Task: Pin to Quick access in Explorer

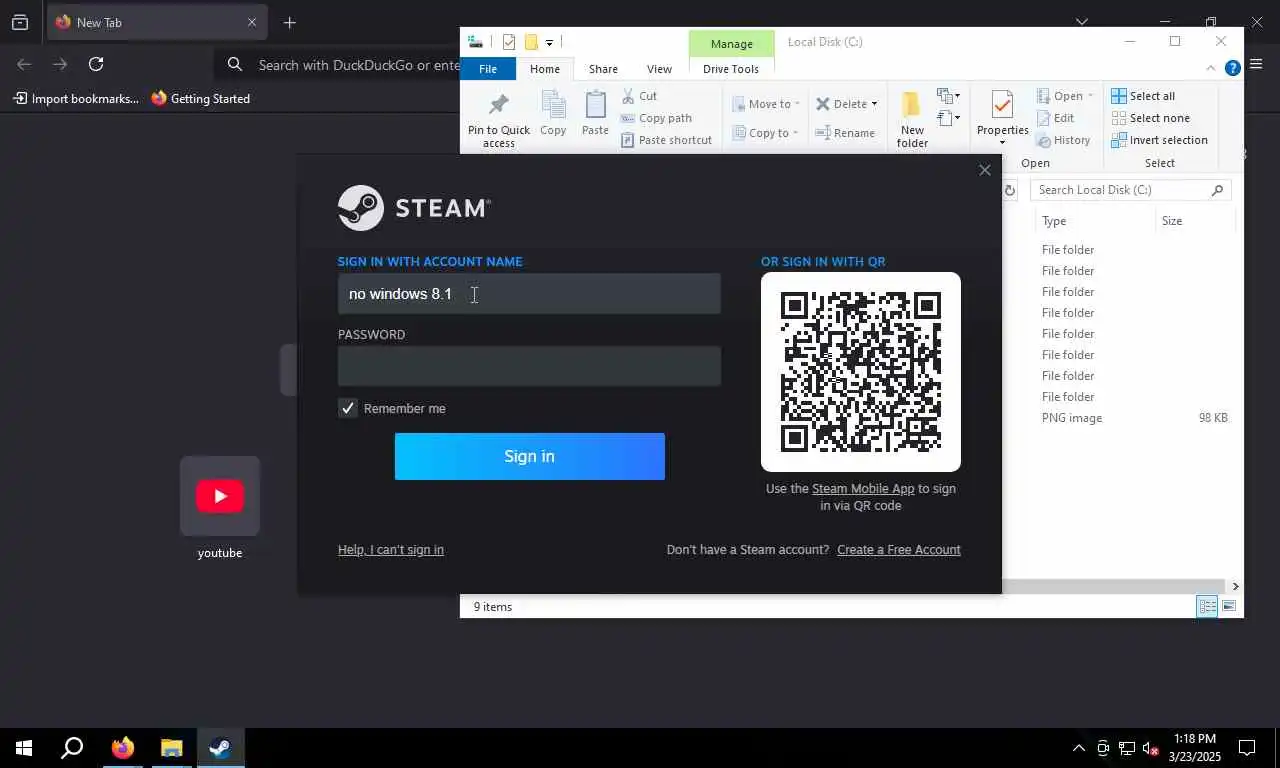Action: click(499, 120)
